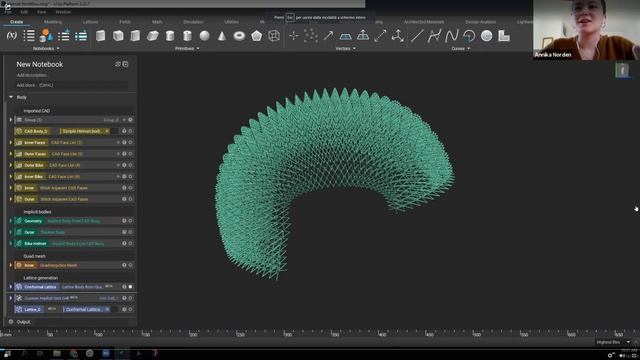Open the Curves group dropdown

tap(460, 49)
